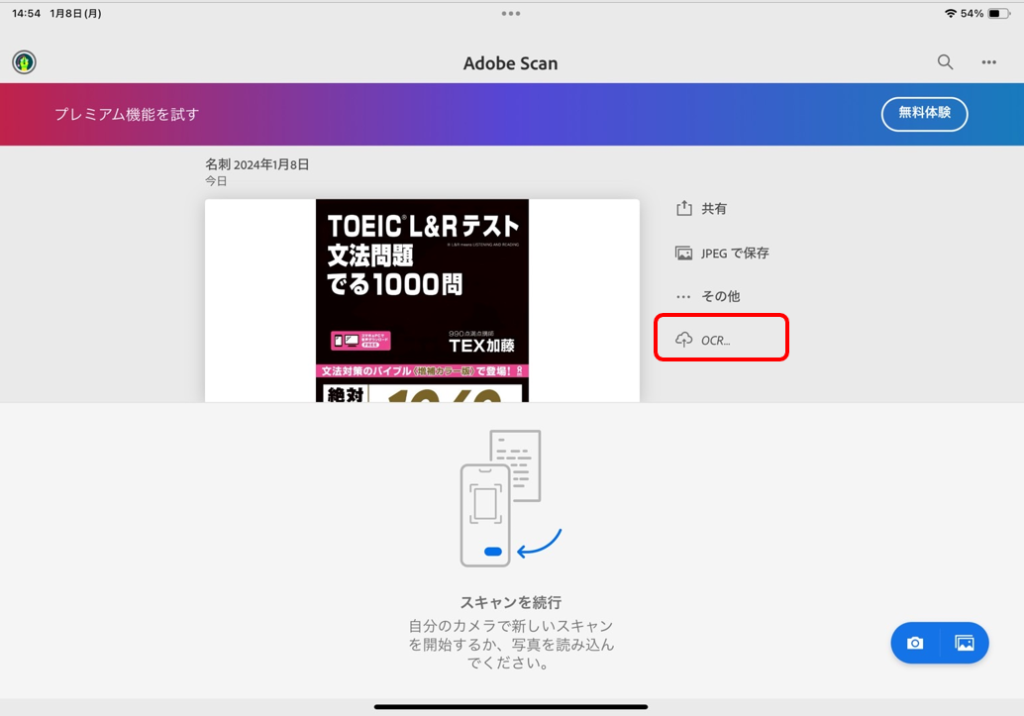Open the profile avatar icon
1024x716 pixels.
tap(24, 63)
